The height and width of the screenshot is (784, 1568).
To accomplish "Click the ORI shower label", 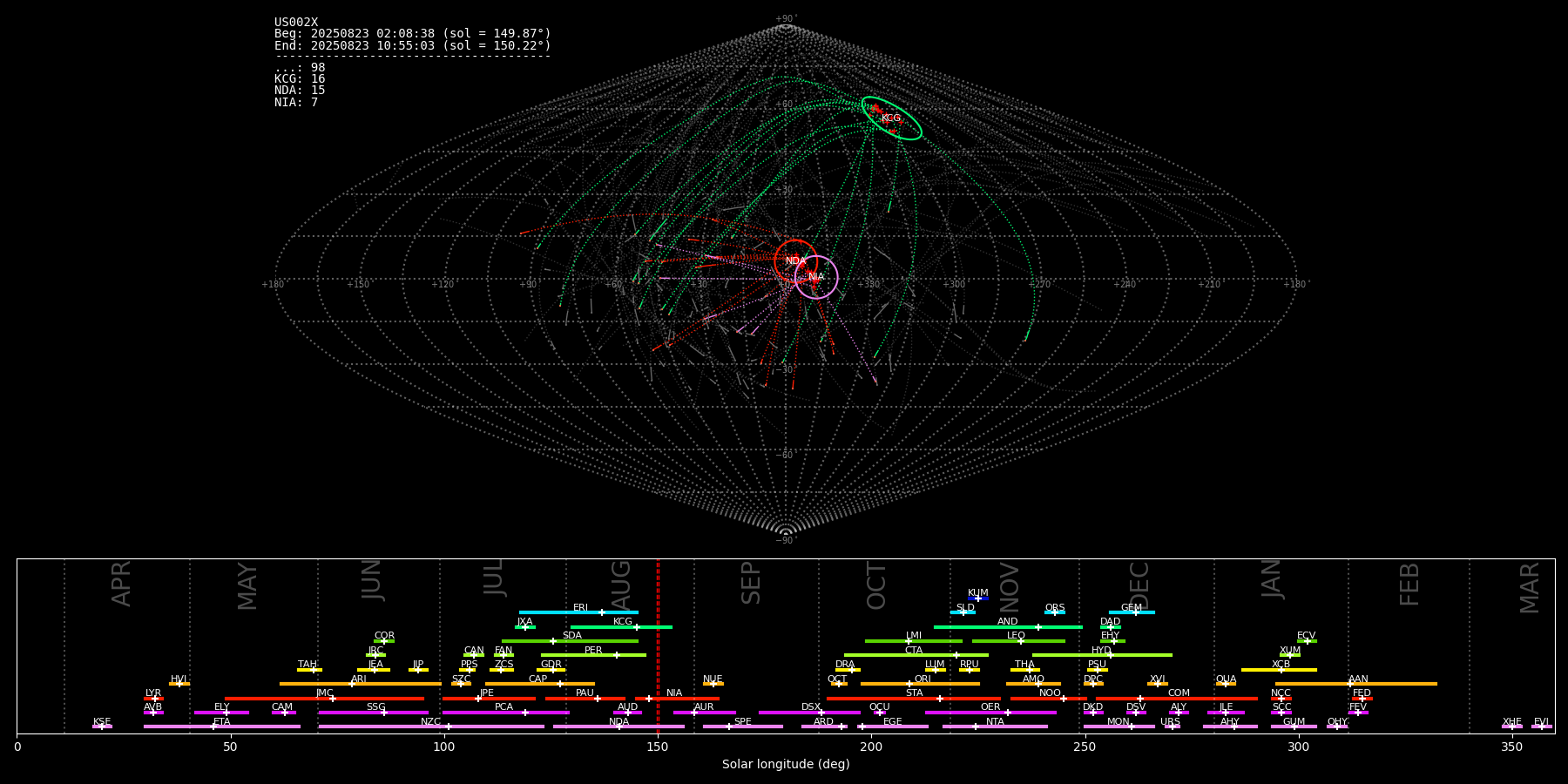I will [923, 679].
